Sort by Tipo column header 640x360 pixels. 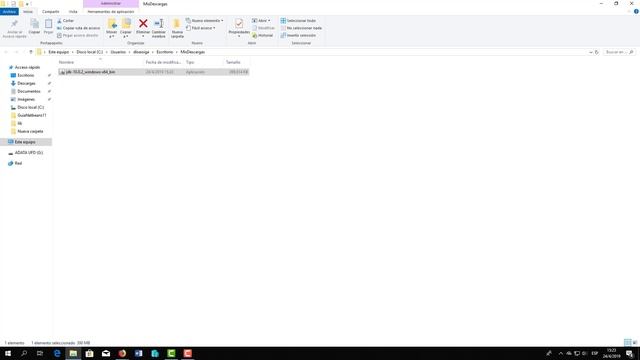[190, 62]
